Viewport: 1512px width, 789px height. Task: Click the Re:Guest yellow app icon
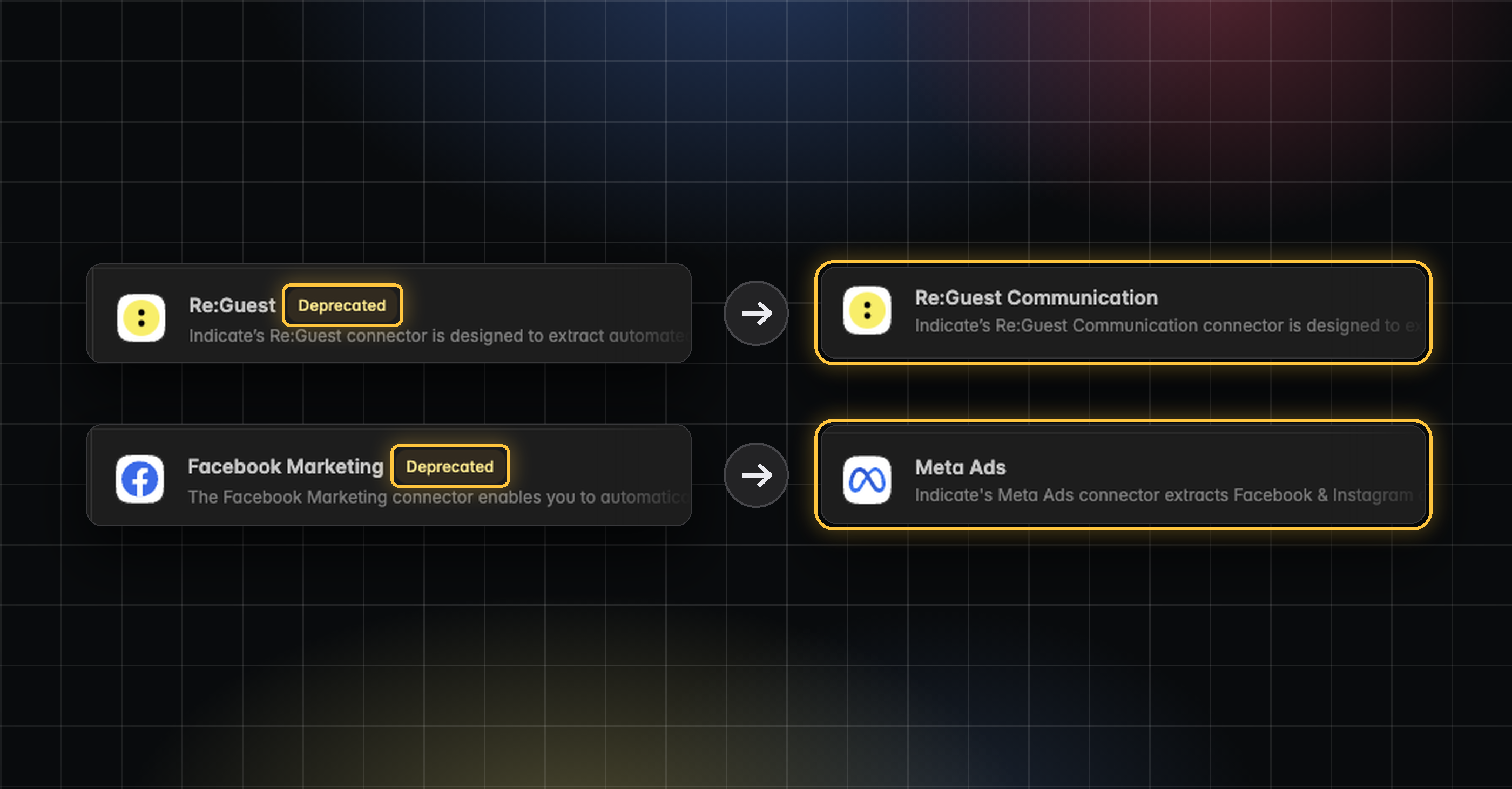141,318
